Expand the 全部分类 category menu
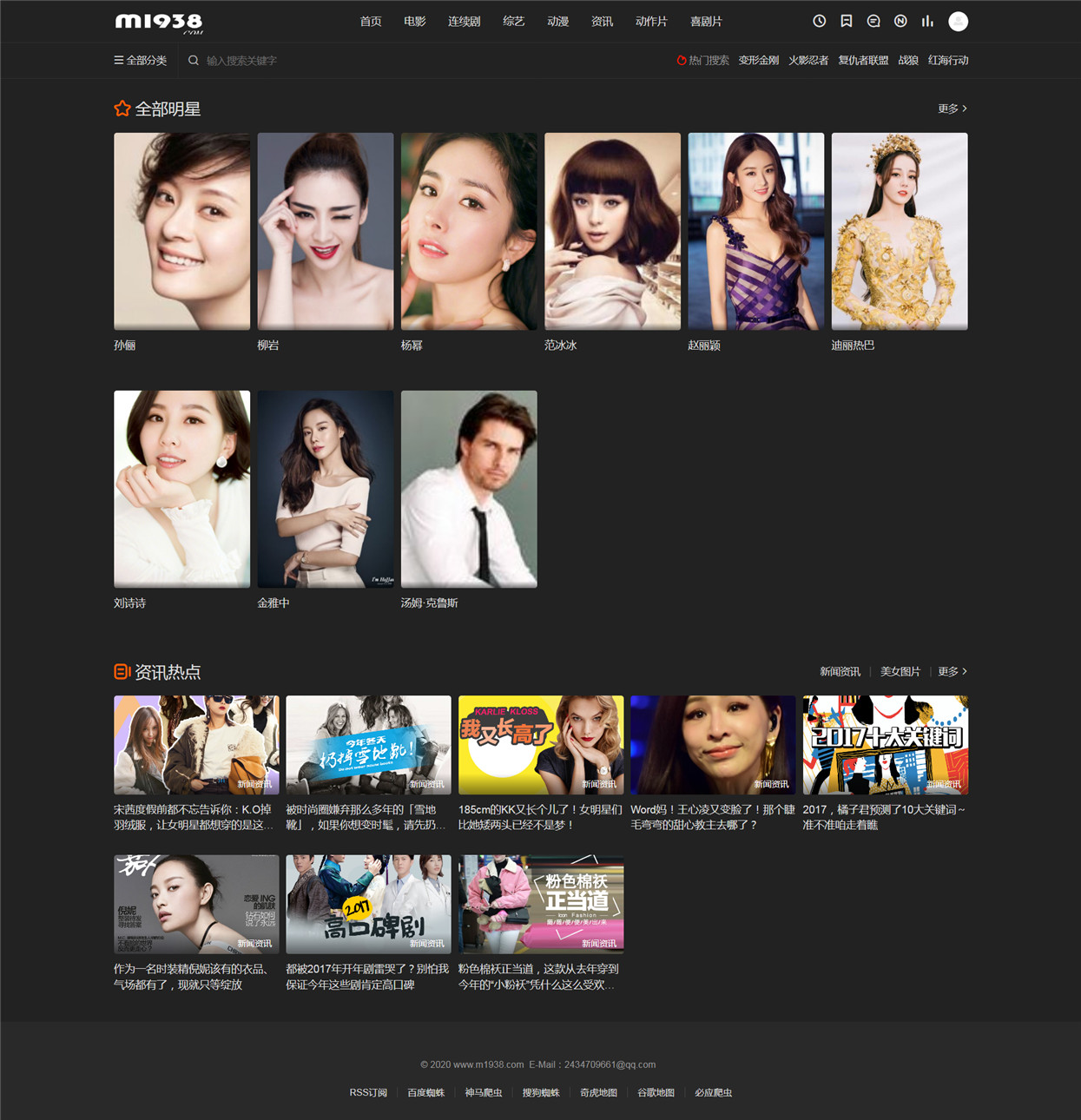Image resolution: width=1081 pixels, height=1120 pixels. [141, 60]
